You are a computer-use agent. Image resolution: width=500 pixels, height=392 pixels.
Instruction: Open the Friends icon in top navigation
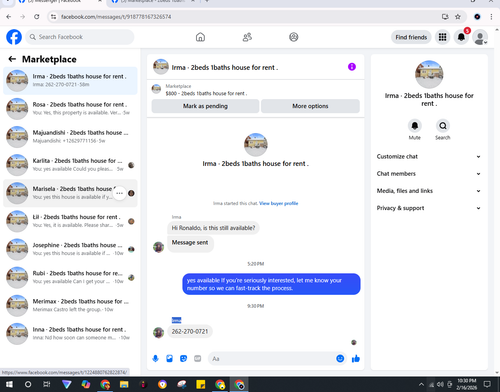click(x=247, y=37)
